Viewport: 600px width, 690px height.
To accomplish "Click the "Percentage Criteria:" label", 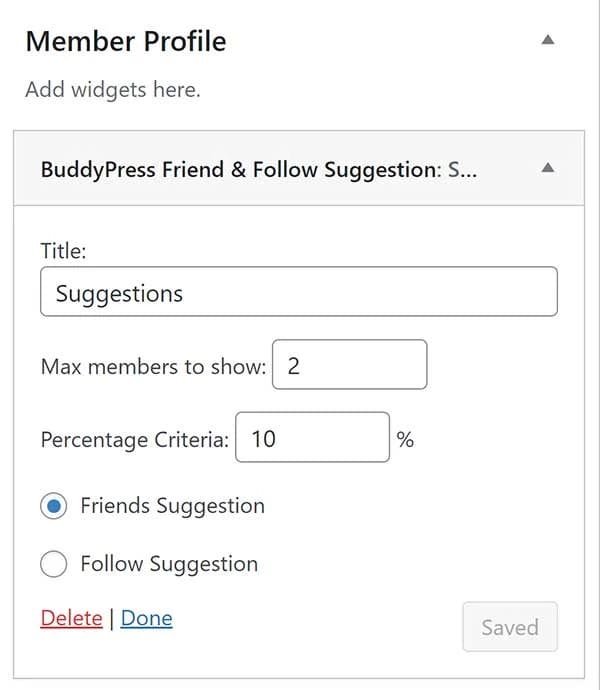I will click(x=135, y=439).
